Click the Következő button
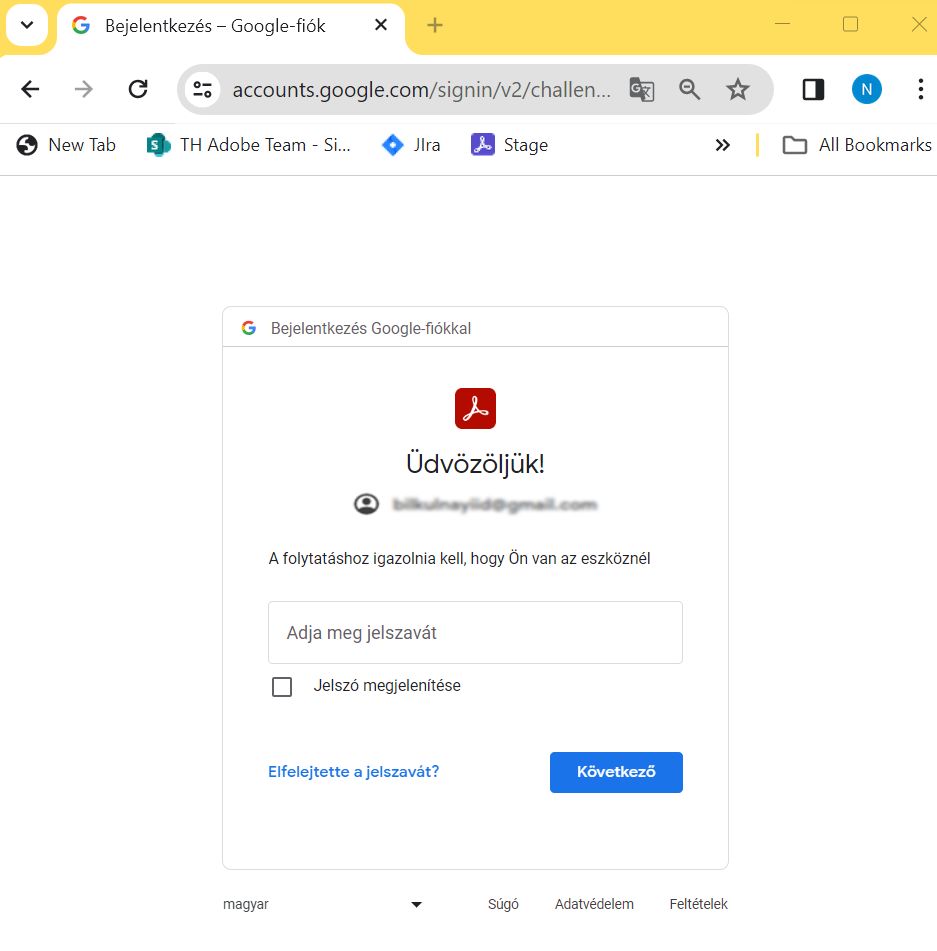Image resolution: width=937 pixels, height=951 pixels. (x=616, y=771)
